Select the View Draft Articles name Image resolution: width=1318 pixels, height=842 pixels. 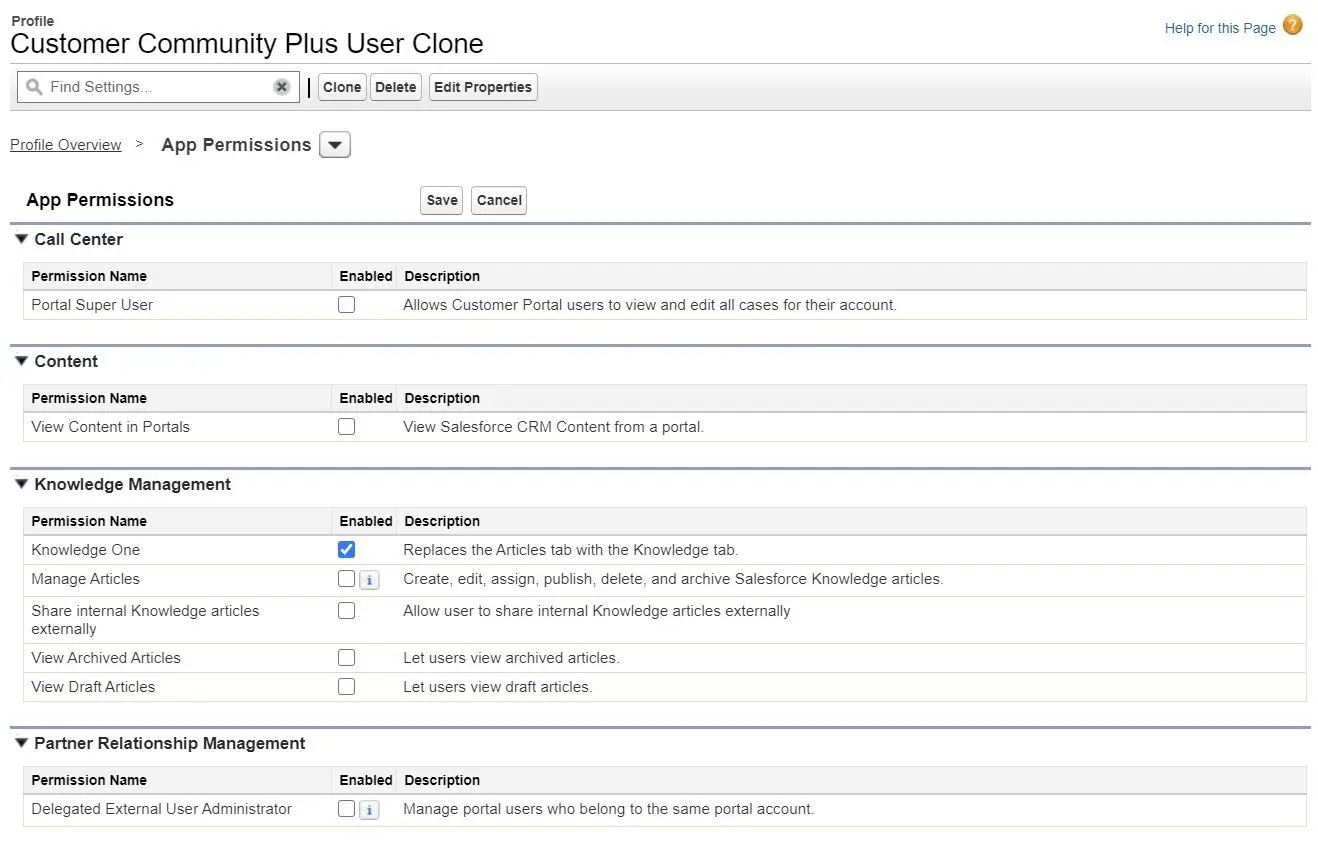point(93,687)
